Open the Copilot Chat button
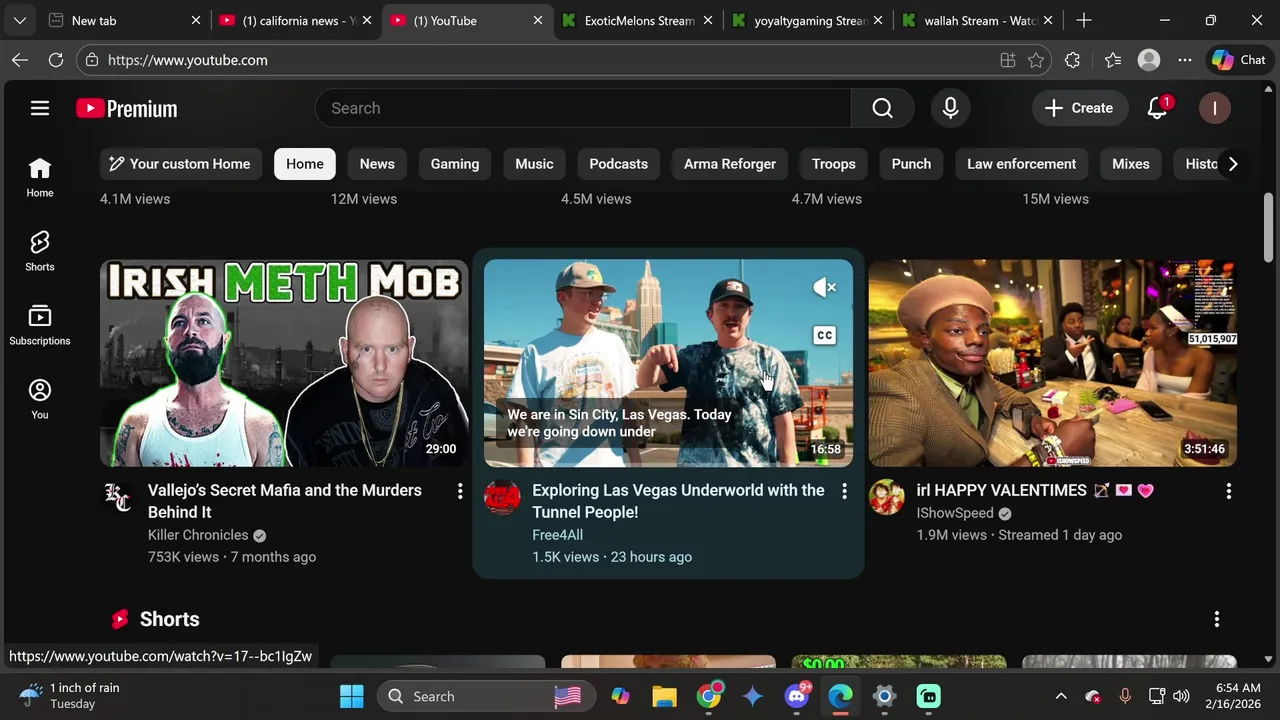 coord(1239,60)
